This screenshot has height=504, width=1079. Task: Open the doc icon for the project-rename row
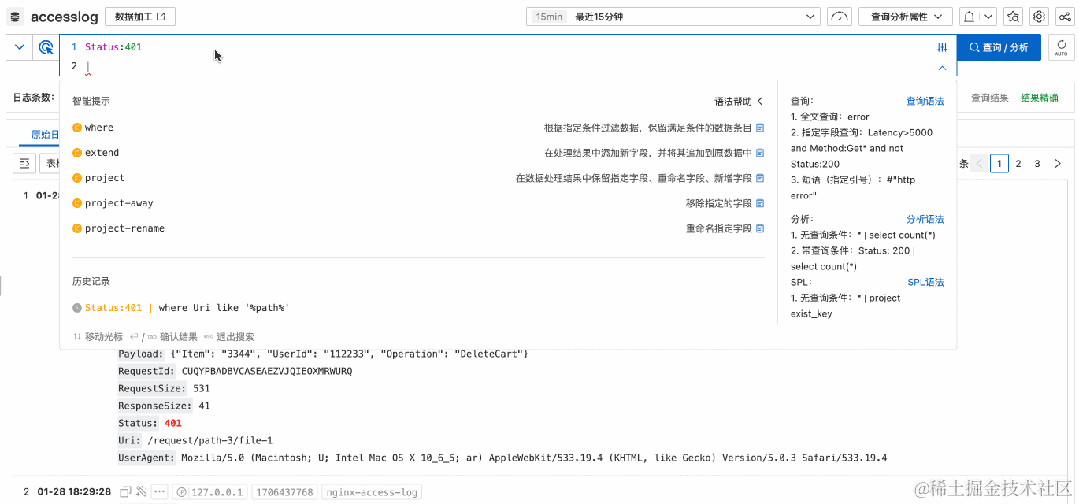coord(760,228)
